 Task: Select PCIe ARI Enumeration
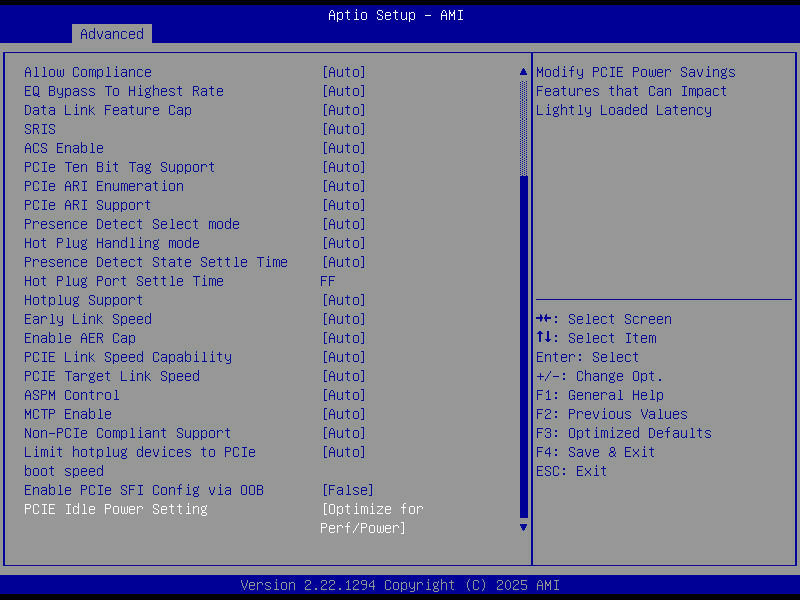pyautogui.click(x=344, y=185)
